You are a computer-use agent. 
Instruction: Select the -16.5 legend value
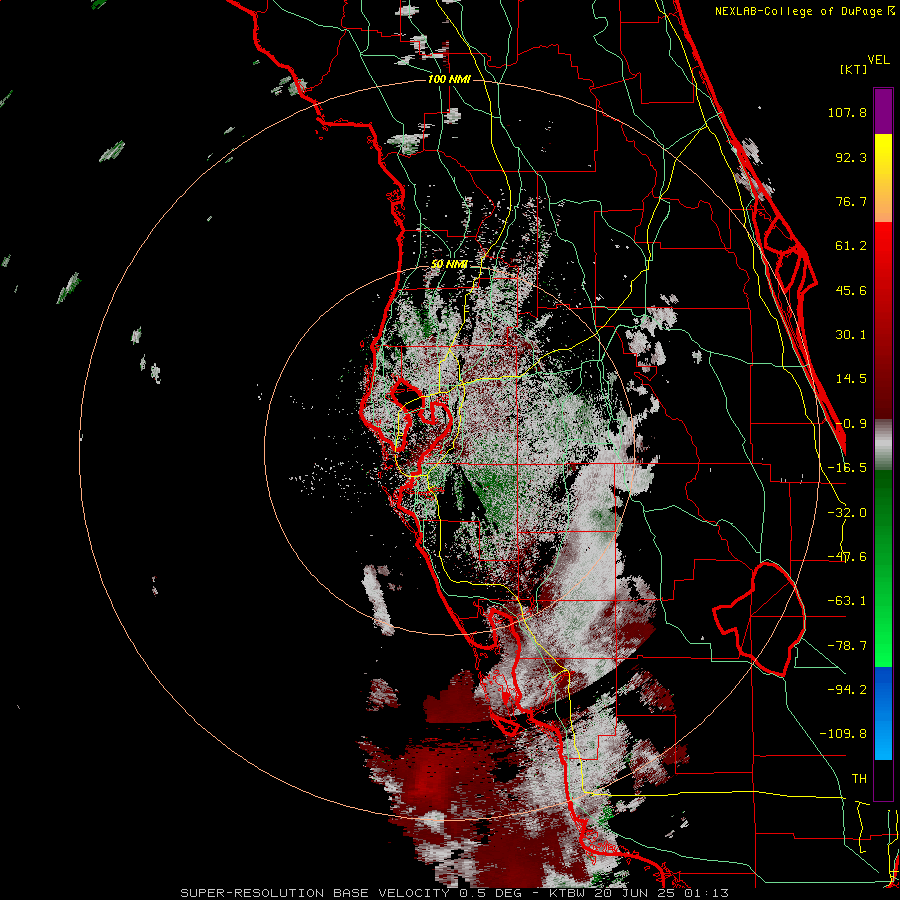(x=847, y=468)
